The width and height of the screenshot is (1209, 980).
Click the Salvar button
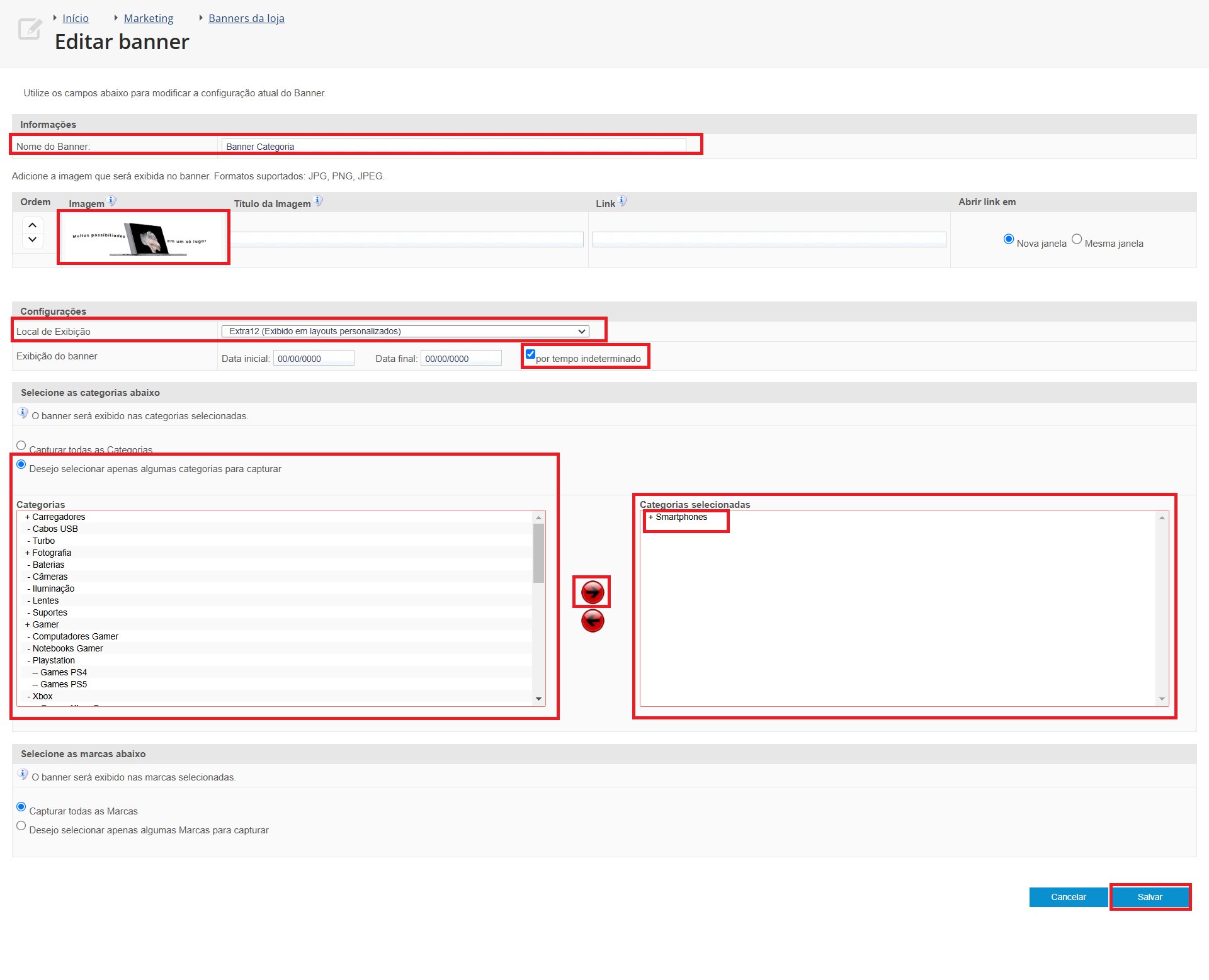coord(1149,897)
